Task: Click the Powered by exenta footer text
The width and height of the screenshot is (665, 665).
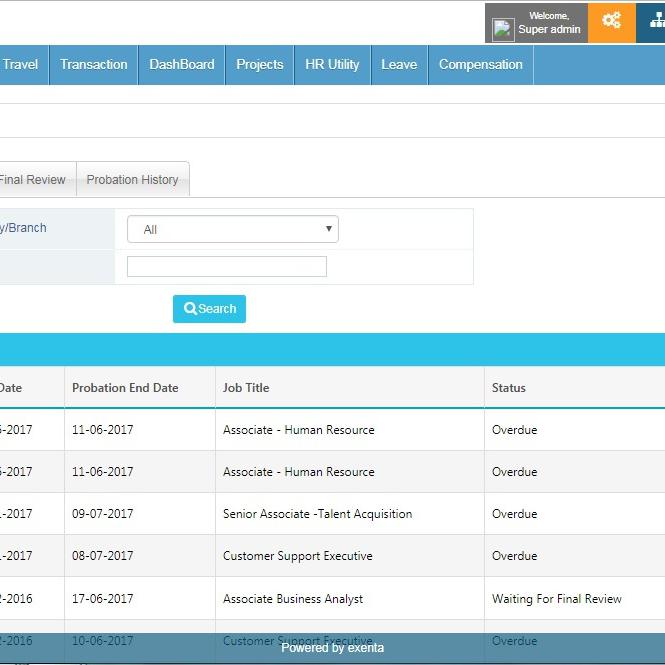Action: point(332,648)
